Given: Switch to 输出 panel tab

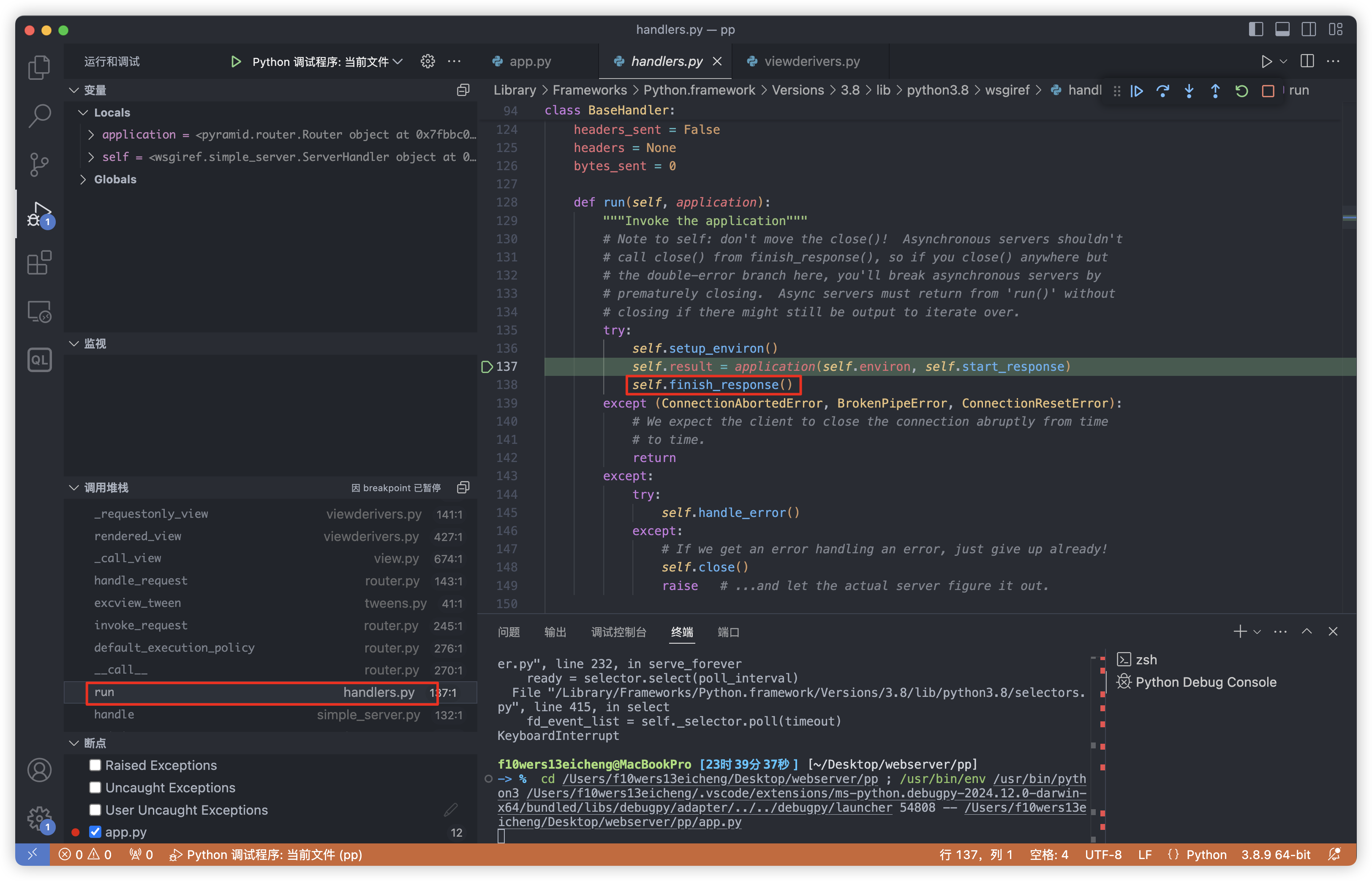Looking at the screenshot, I should [555, 631].
